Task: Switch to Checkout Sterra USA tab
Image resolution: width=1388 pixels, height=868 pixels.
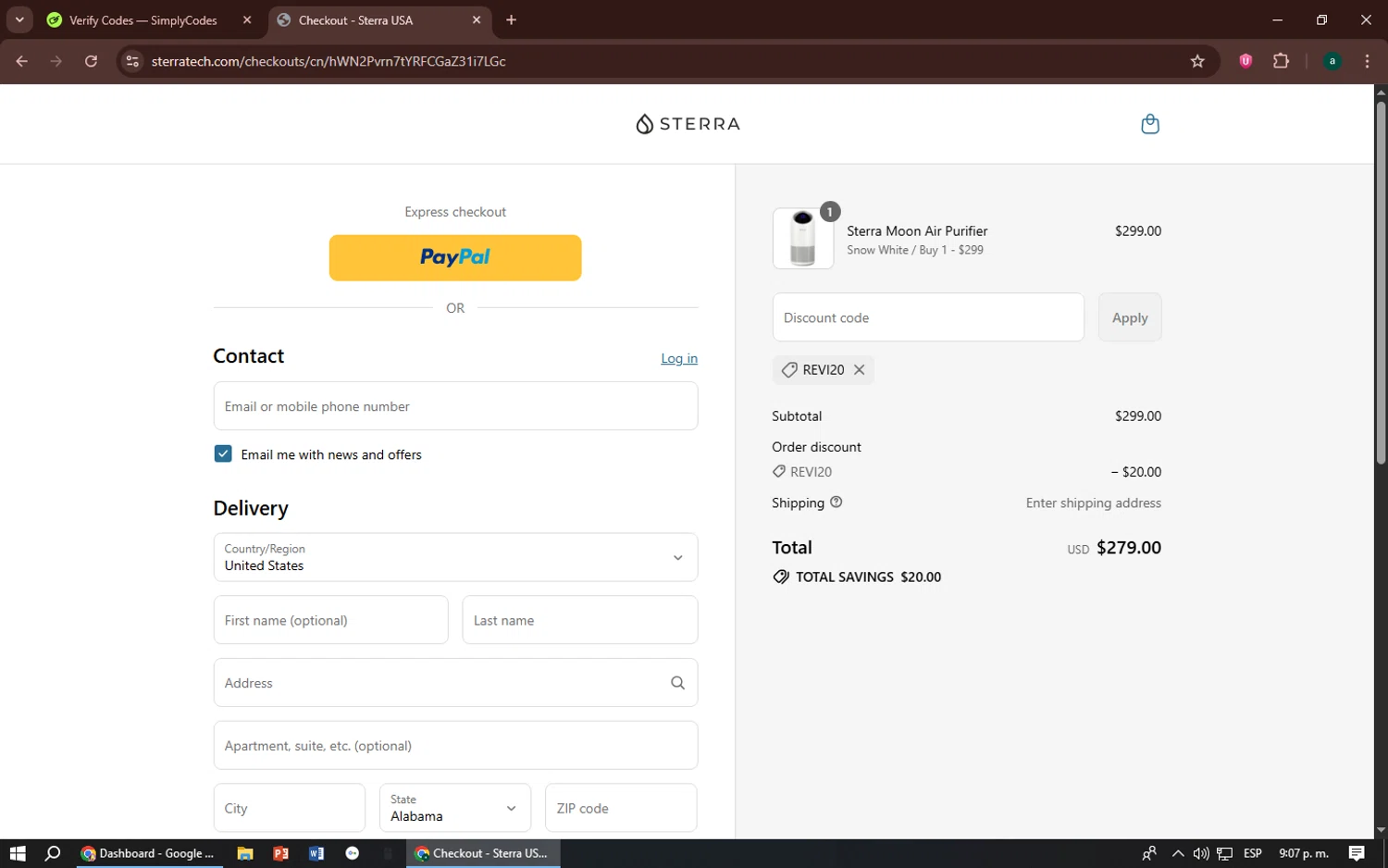Action: click(380, 19)
